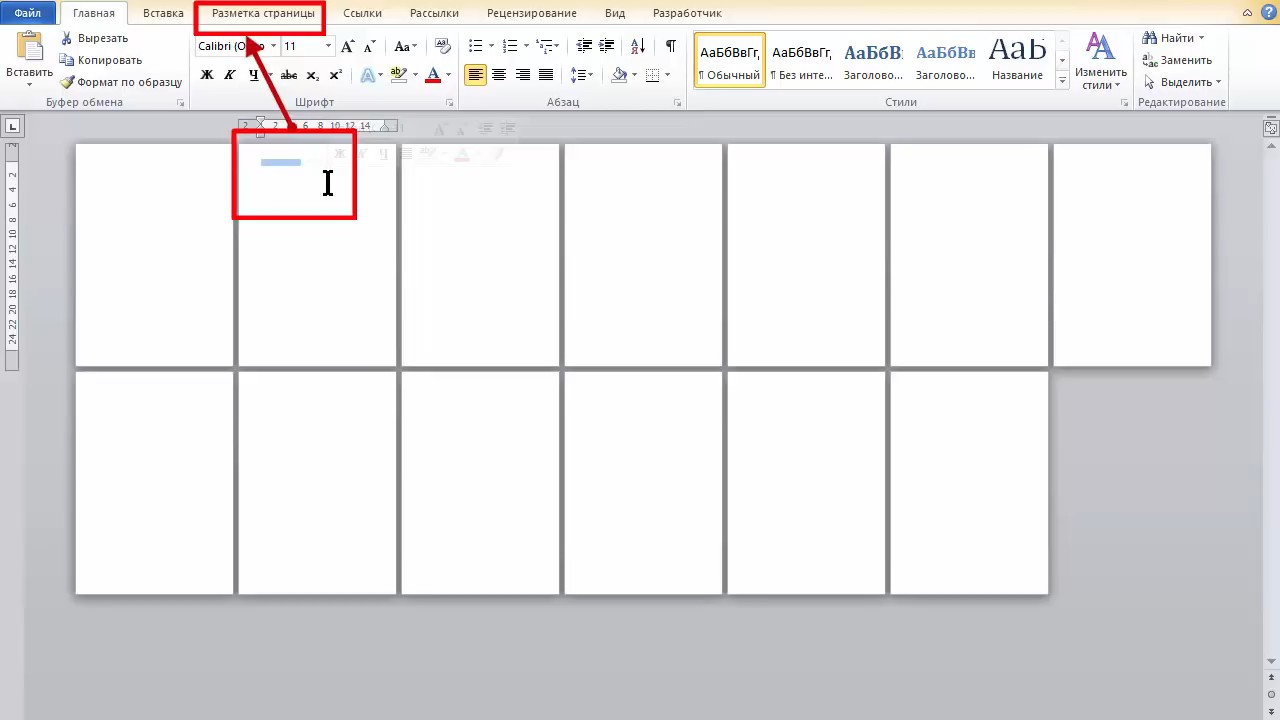Grow font size icon
This screenshot has height=720, width=1280.
coord(347,46)
